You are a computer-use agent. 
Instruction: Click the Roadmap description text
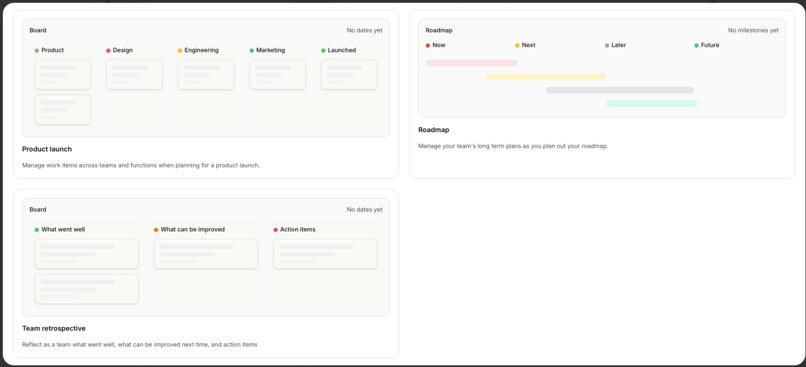click(x=513, y=146)
